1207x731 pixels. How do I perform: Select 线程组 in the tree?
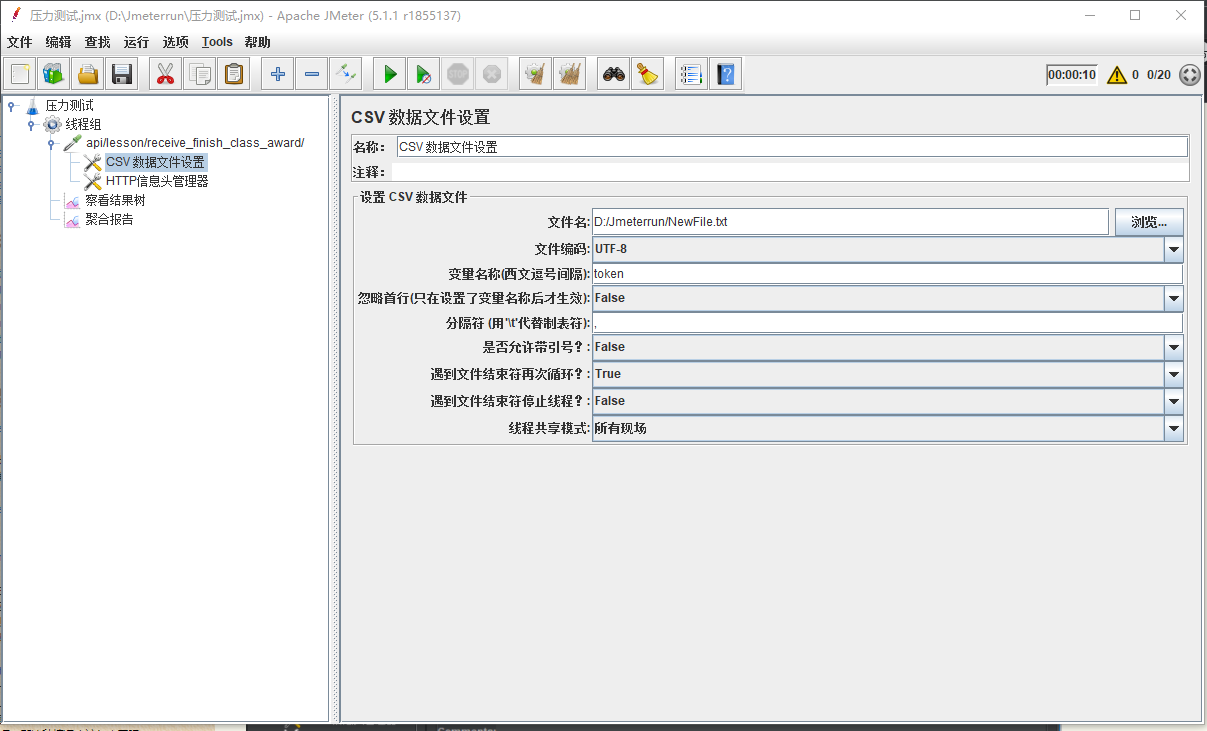tap(83, 124)
